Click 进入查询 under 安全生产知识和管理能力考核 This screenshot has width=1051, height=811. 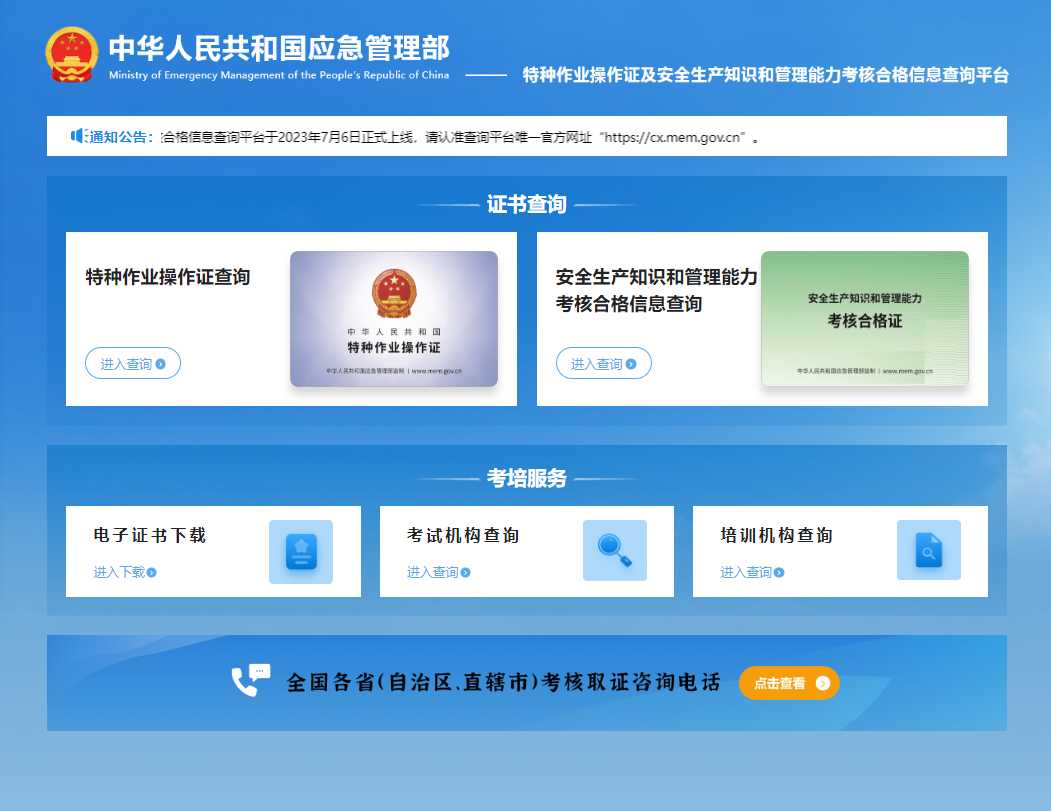(x=603, y=363)
